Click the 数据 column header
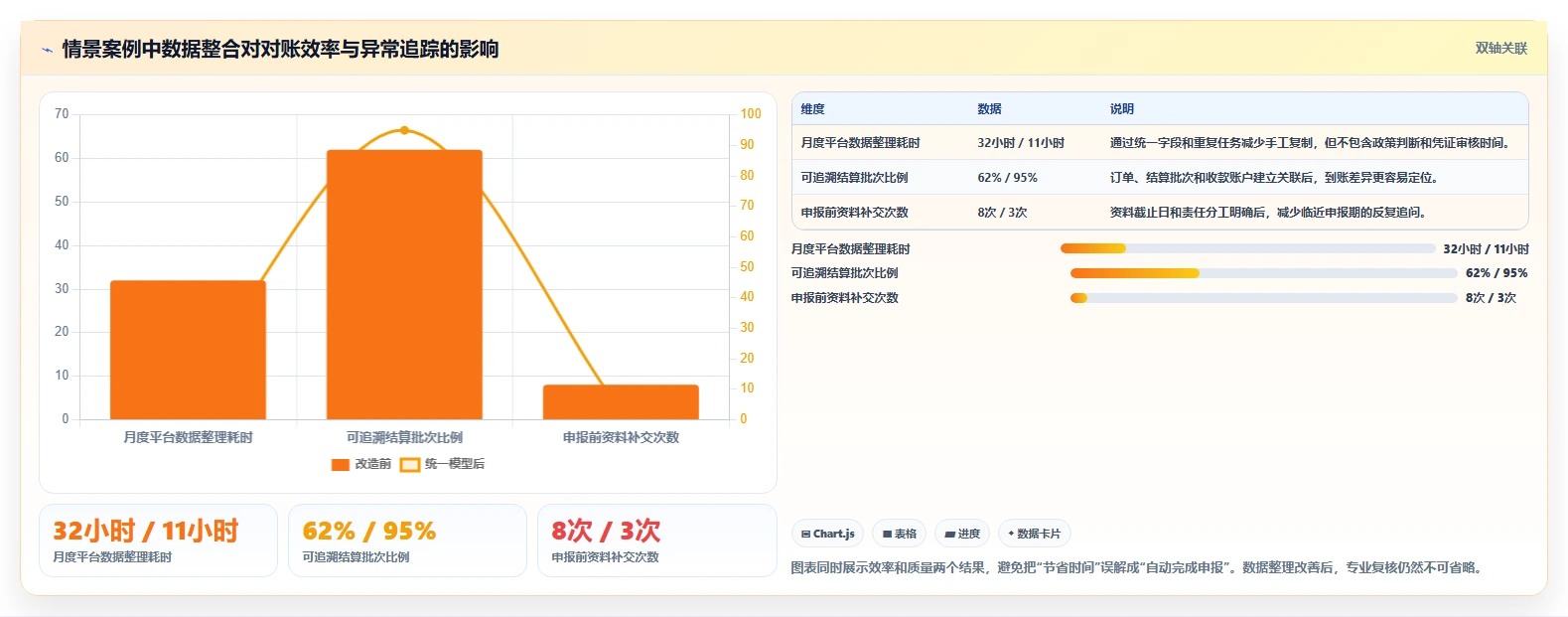1568x617 pixels. pos(989,109)
